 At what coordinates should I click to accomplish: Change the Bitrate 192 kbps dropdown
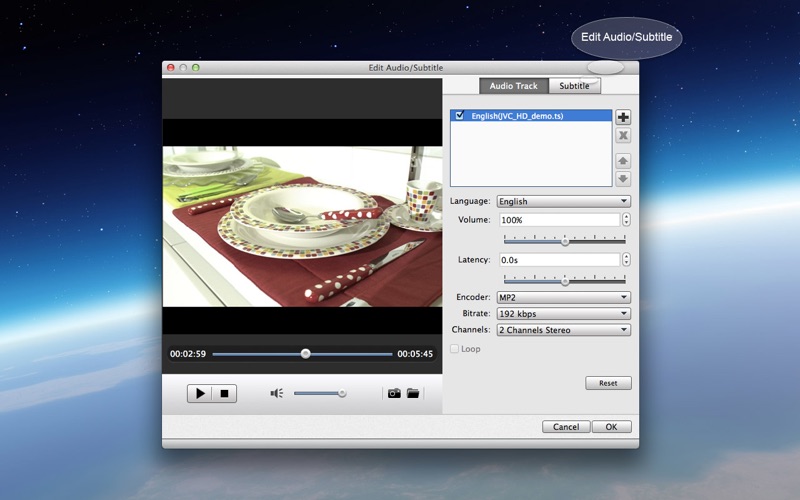563,314
